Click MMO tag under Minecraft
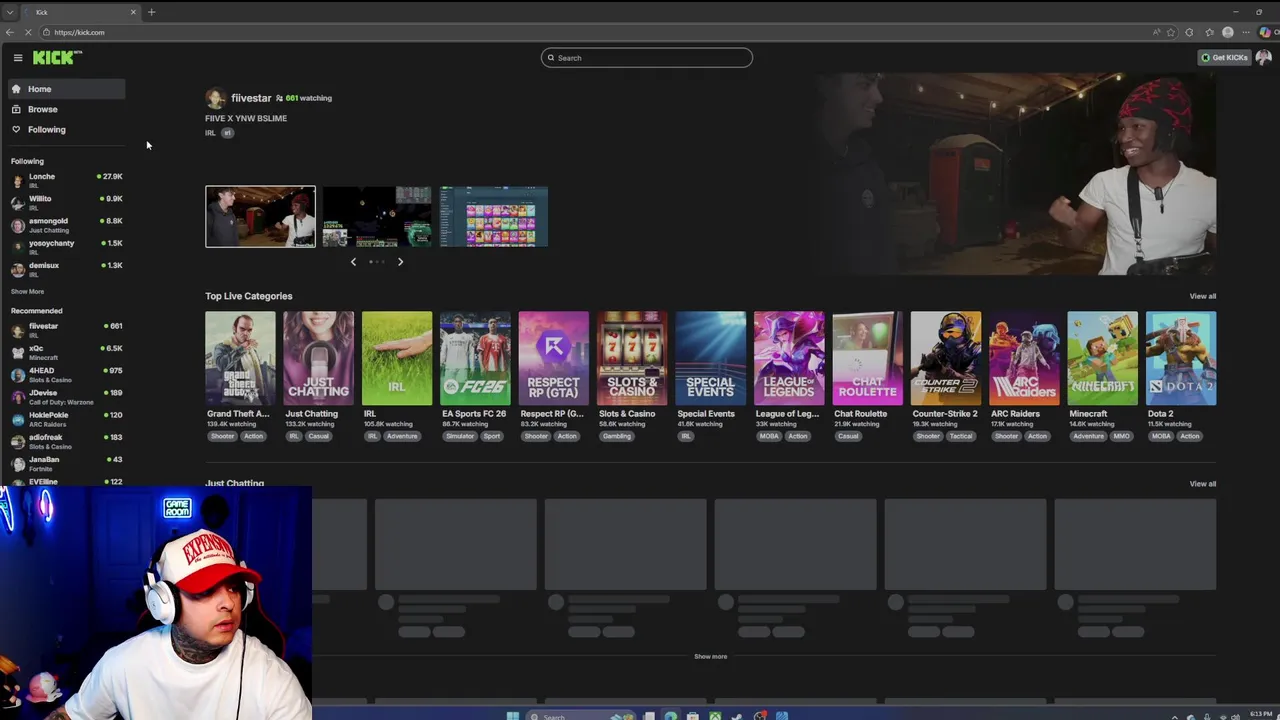The image size is (1280, 720). pos(1121,436)
